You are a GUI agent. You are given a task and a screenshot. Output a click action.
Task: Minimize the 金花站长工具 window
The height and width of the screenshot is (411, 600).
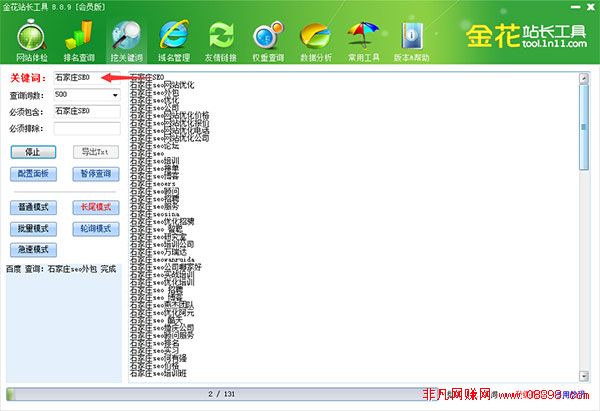click(x=575, y=7)
